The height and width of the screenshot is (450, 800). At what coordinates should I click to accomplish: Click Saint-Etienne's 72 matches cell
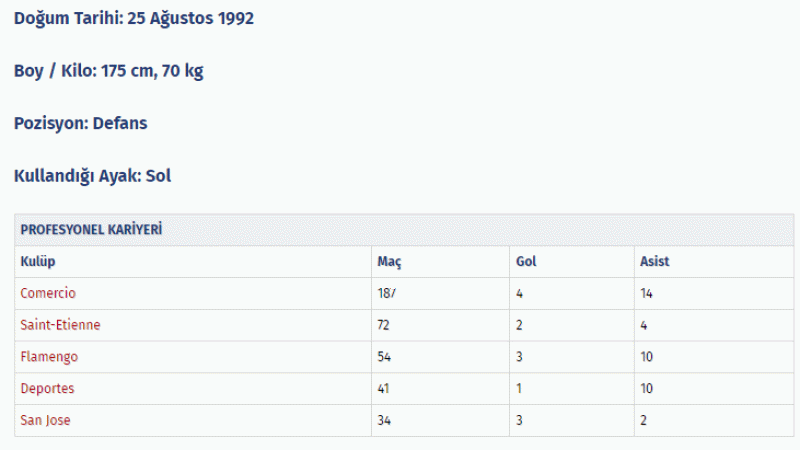(x=440, y=325)
